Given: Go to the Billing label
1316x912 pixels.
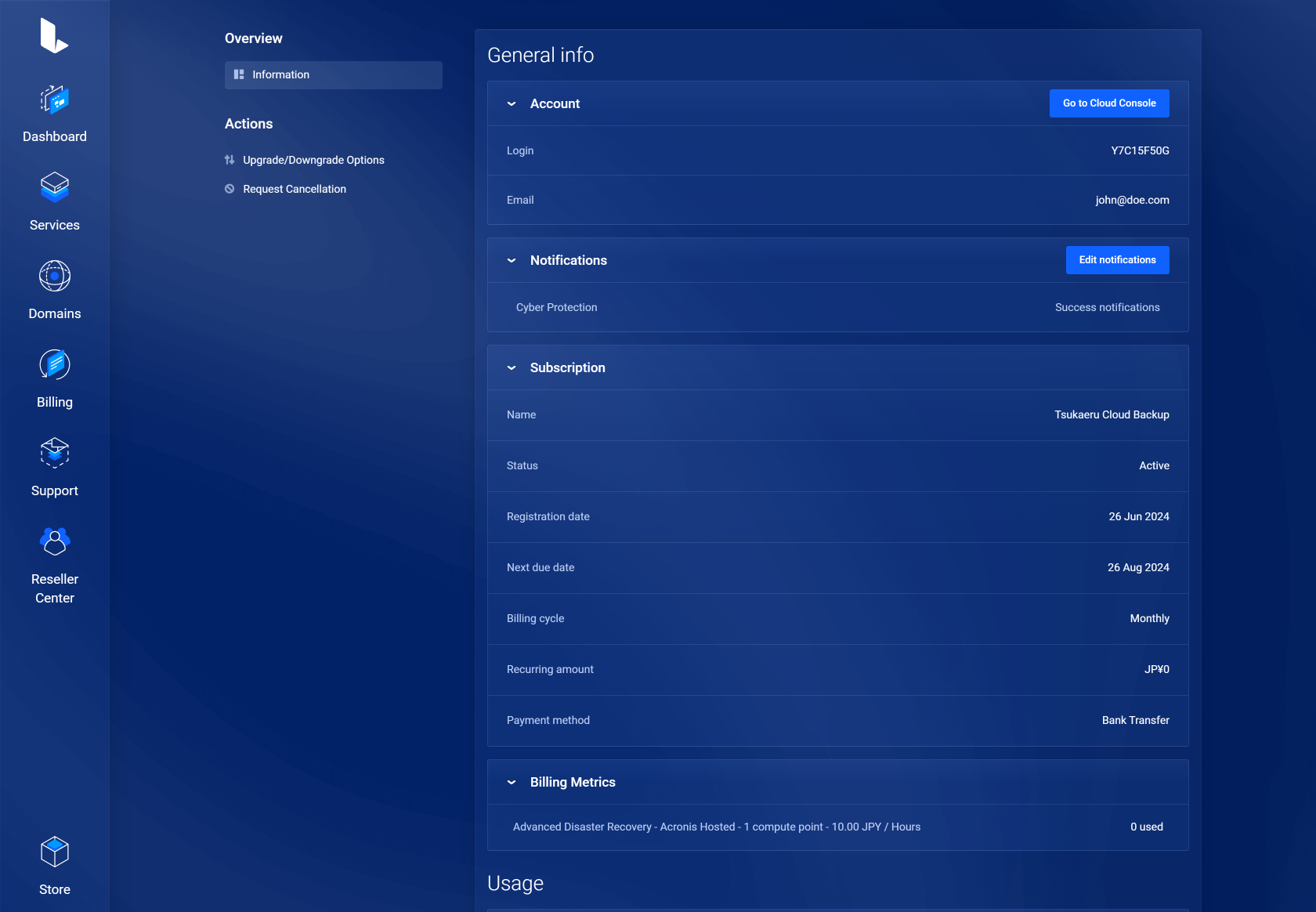Looking at the screenshot, I should (x=55, y=402).
